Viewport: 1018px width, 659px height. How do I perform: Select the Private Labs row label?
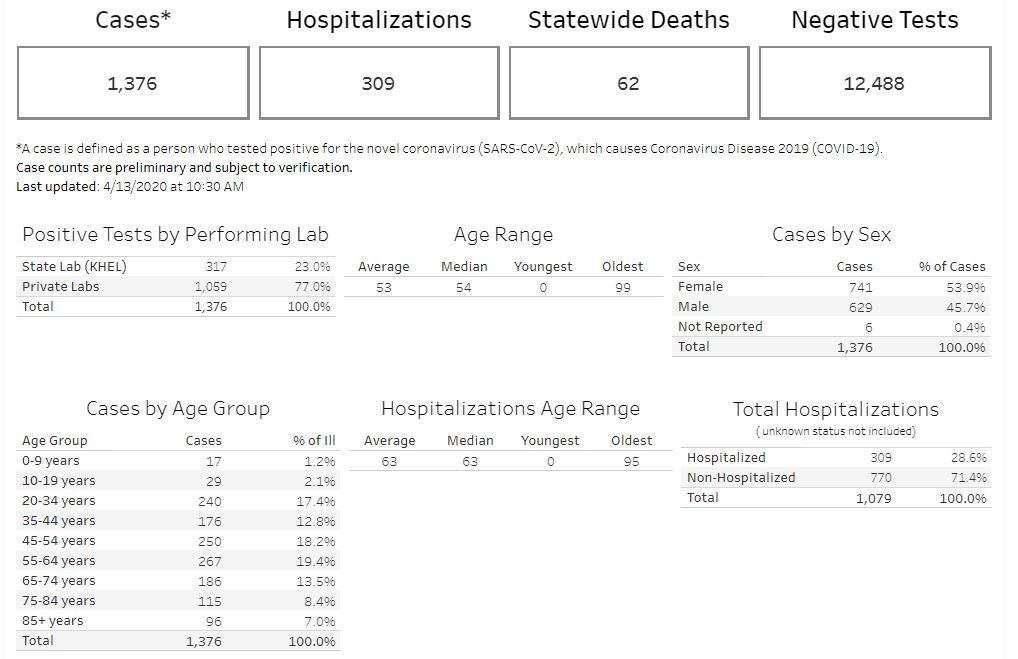pos(61,286)
